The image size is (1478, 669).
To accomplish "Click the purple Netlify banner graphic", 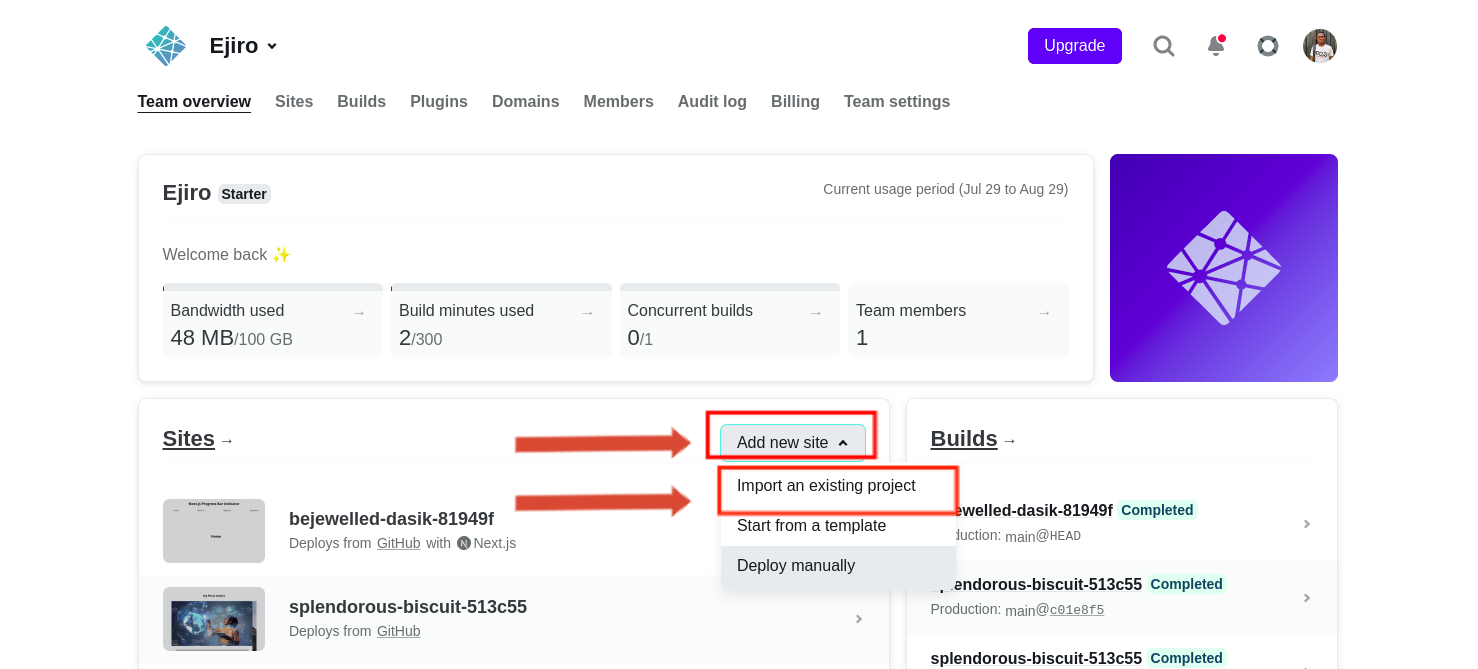I will click(1224, 268).
